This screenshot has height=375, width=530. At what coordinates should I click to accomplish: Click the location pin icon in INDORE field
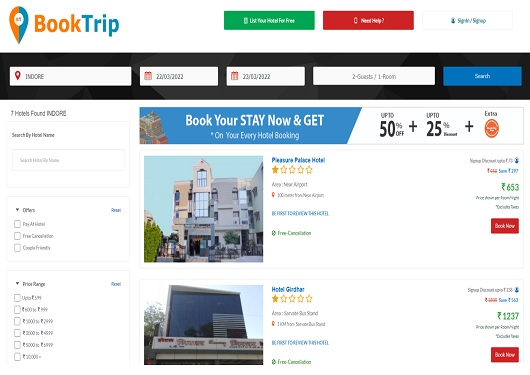pyautogui.click(x=18, y=75)
